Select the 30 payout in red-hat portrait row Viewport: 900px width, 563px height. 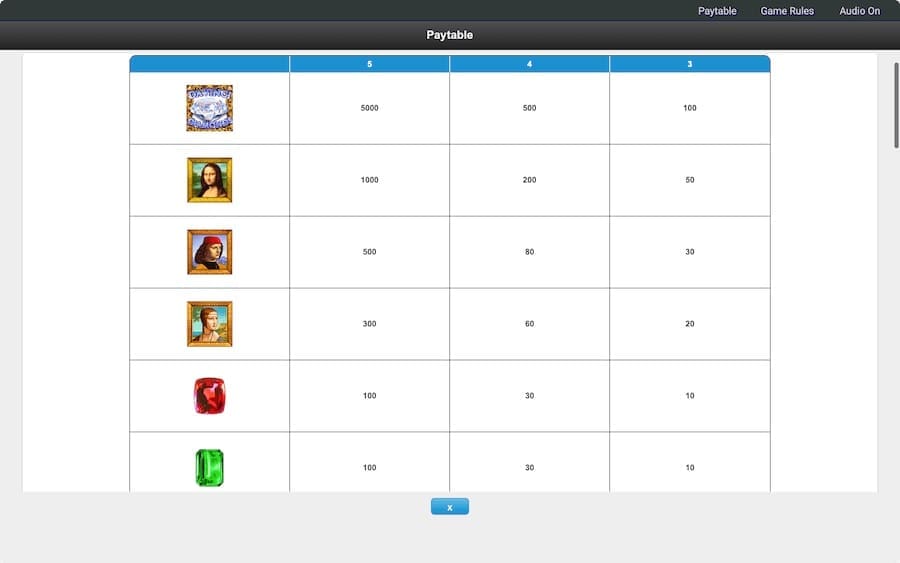click(x=690, y=252)
